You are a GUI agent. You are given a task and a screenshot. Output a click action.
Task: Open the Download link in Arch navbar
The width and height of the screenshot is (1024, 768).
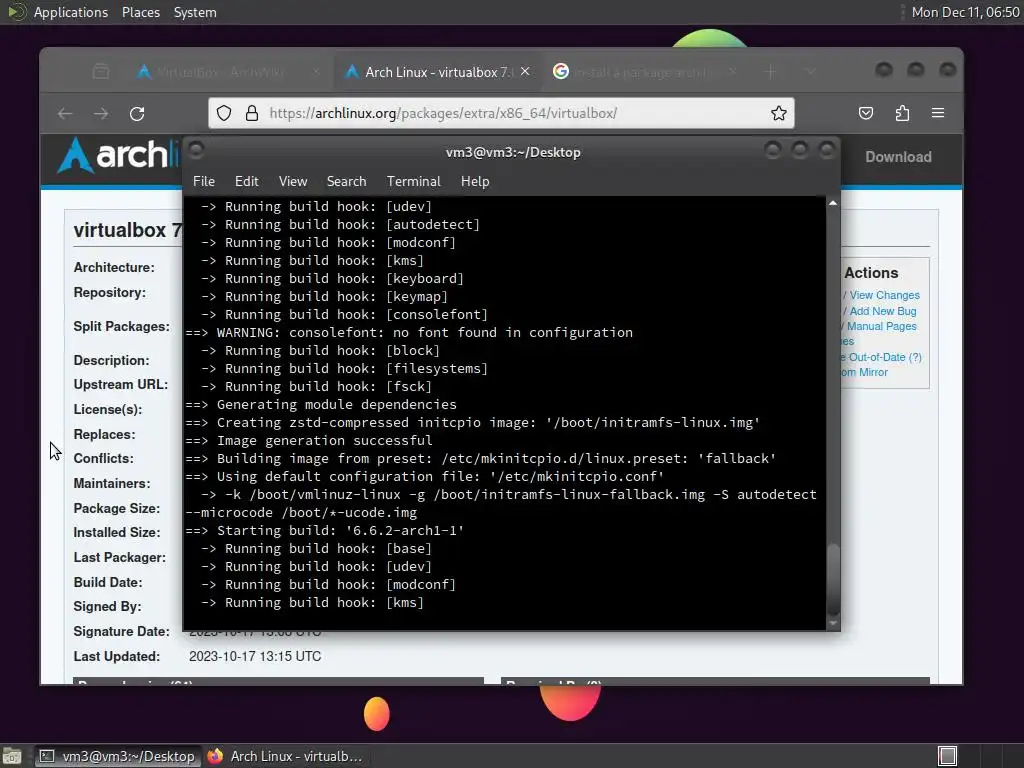(898, 157)
